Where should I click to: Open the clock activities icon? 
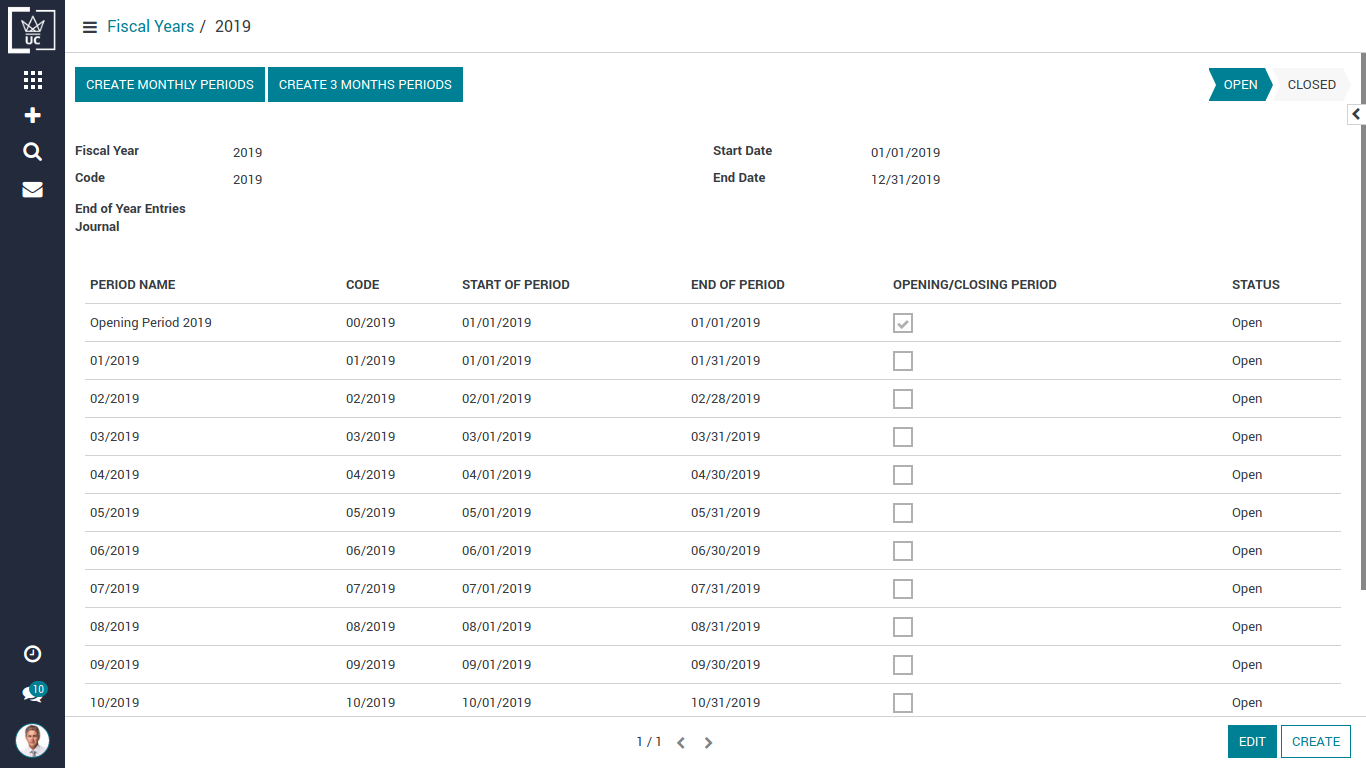pyautogui.click(x=32, y=654)
